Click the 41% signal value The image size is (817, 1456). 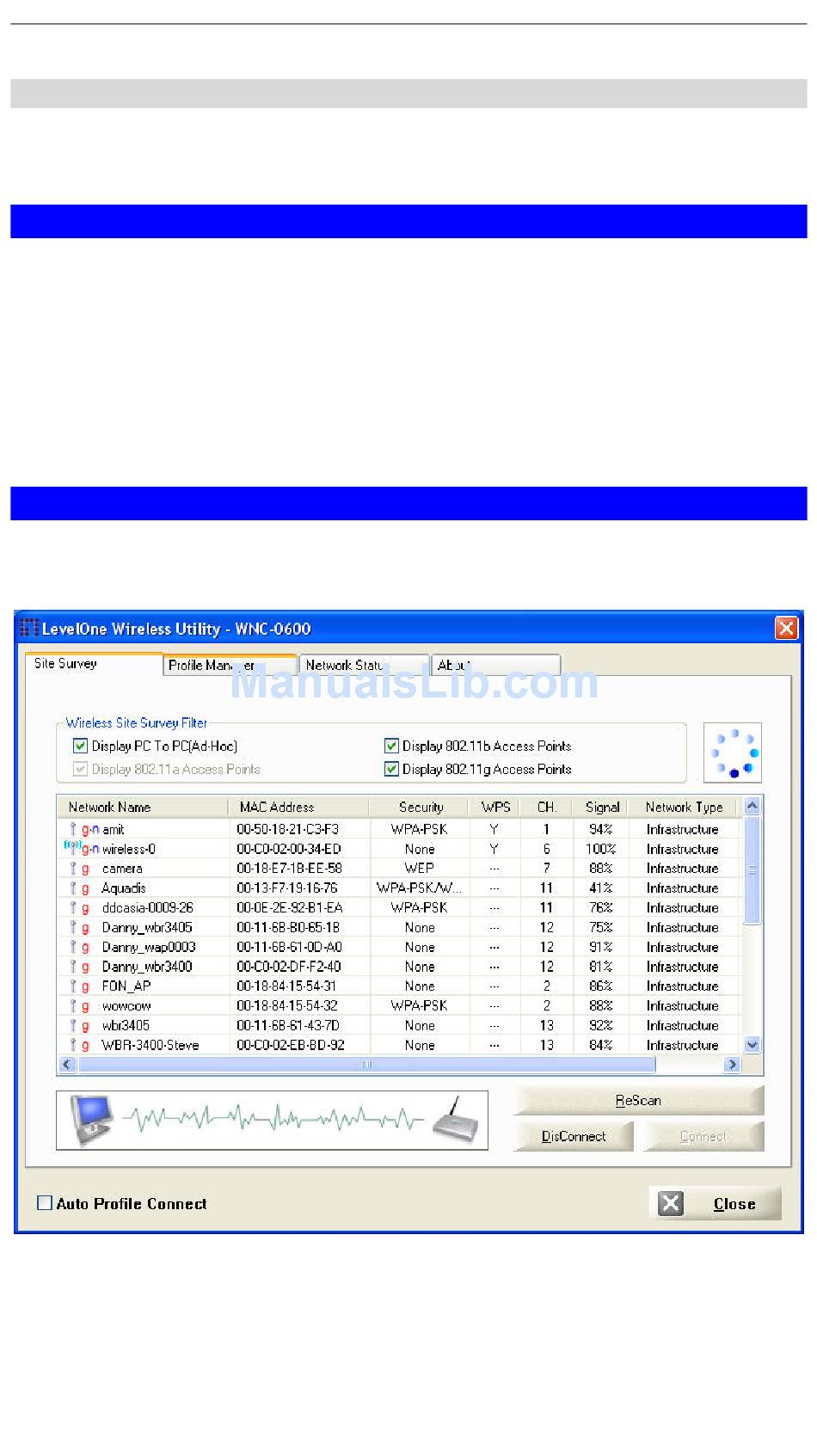click(601, 888)
